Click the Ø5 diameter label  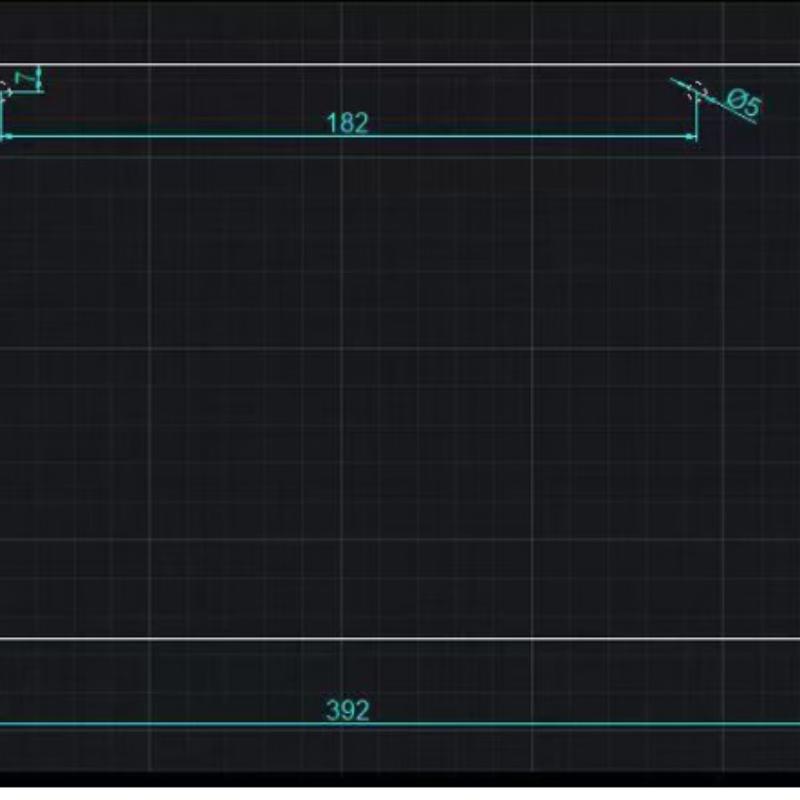tap(744, 103)
